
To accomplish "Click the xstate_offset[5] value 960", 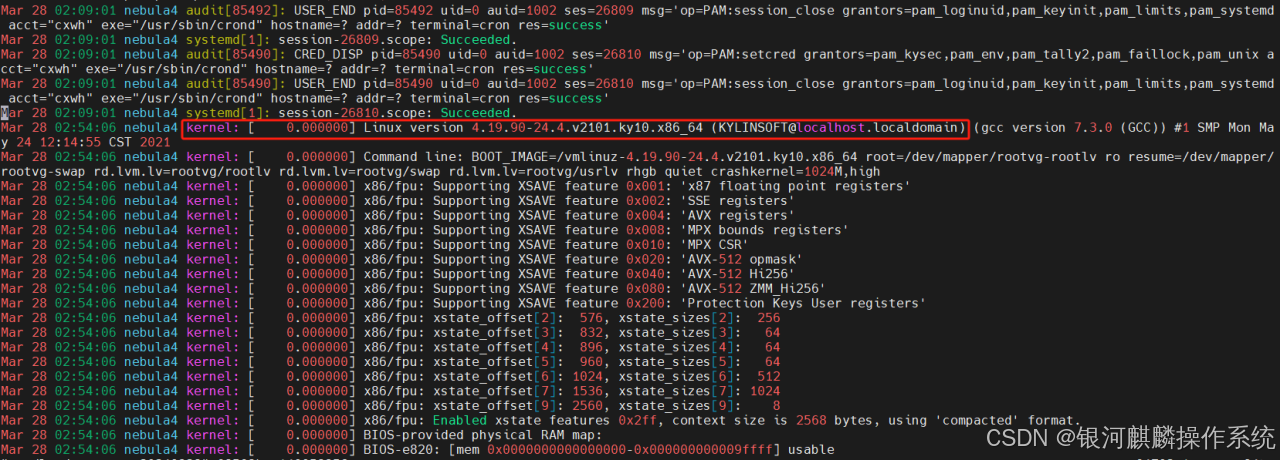I will (592, 362).
